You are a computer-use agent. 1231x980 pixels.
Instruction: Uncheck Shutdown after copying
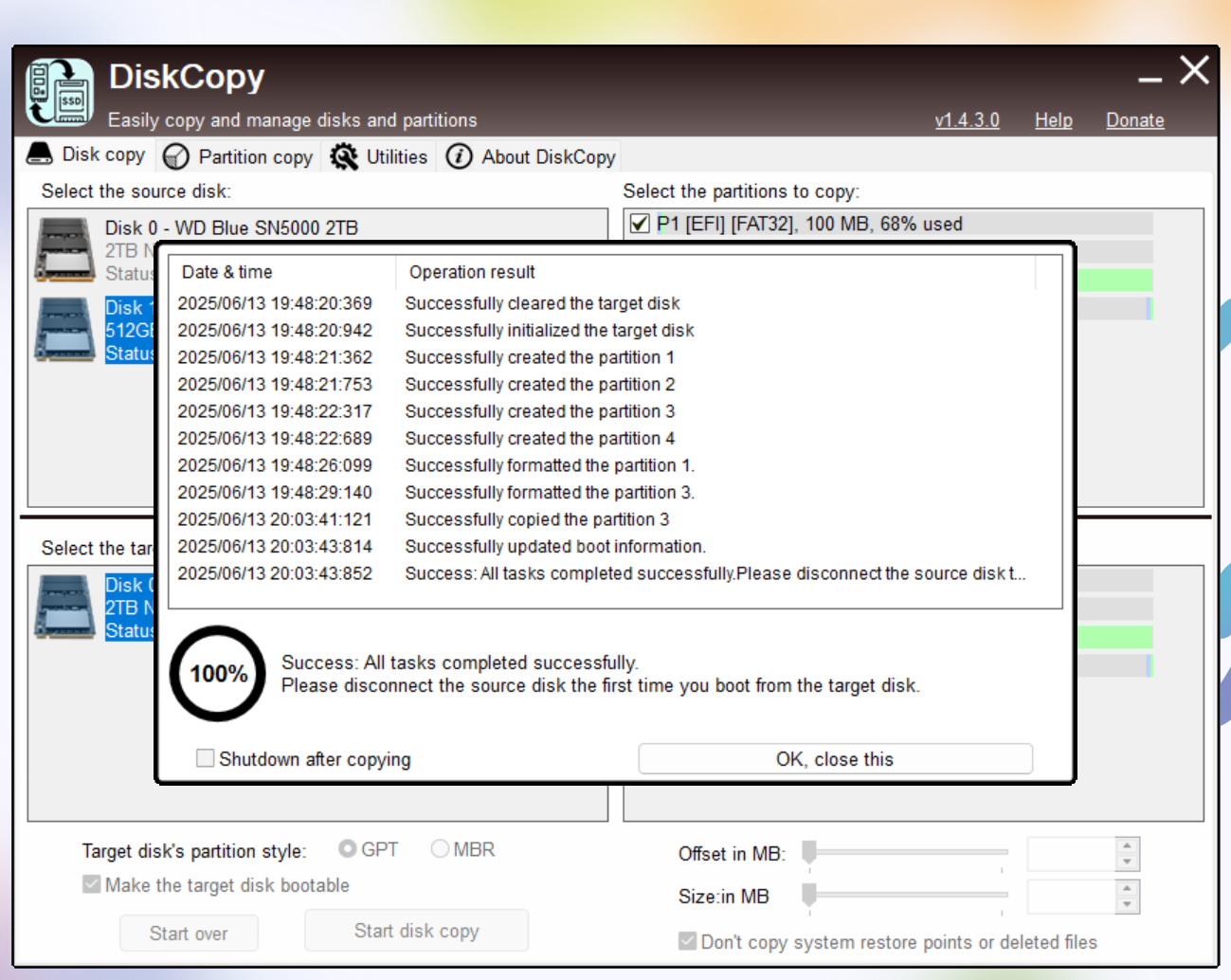coord(204,758)
